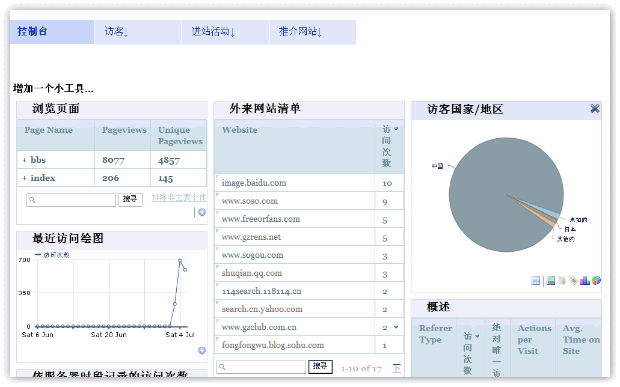Go to next page of website list
This screenshot has width=620, height=387.
click(397, 368)
